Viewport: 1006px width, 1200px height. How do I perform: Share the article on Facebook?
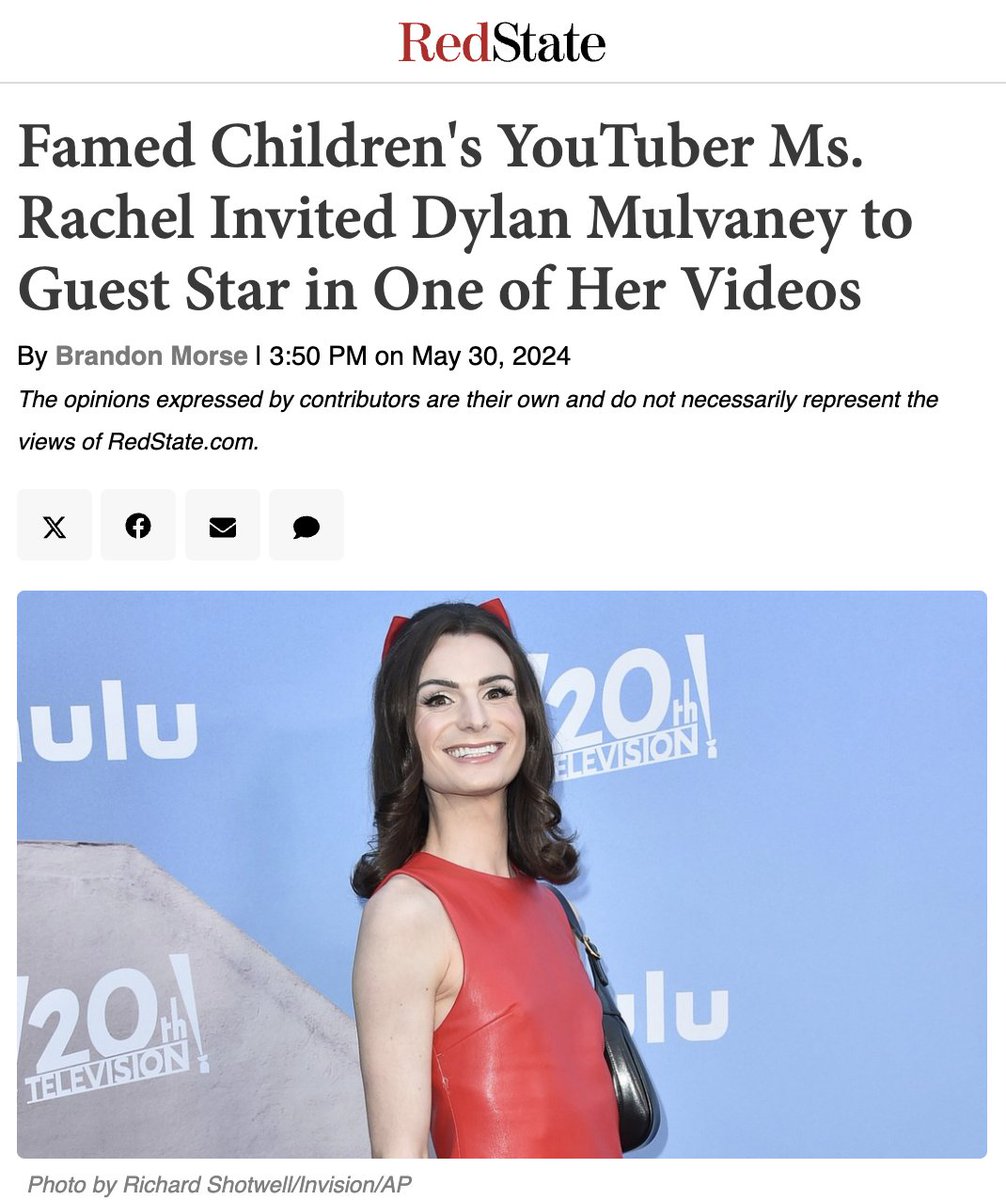coord(138,525)
